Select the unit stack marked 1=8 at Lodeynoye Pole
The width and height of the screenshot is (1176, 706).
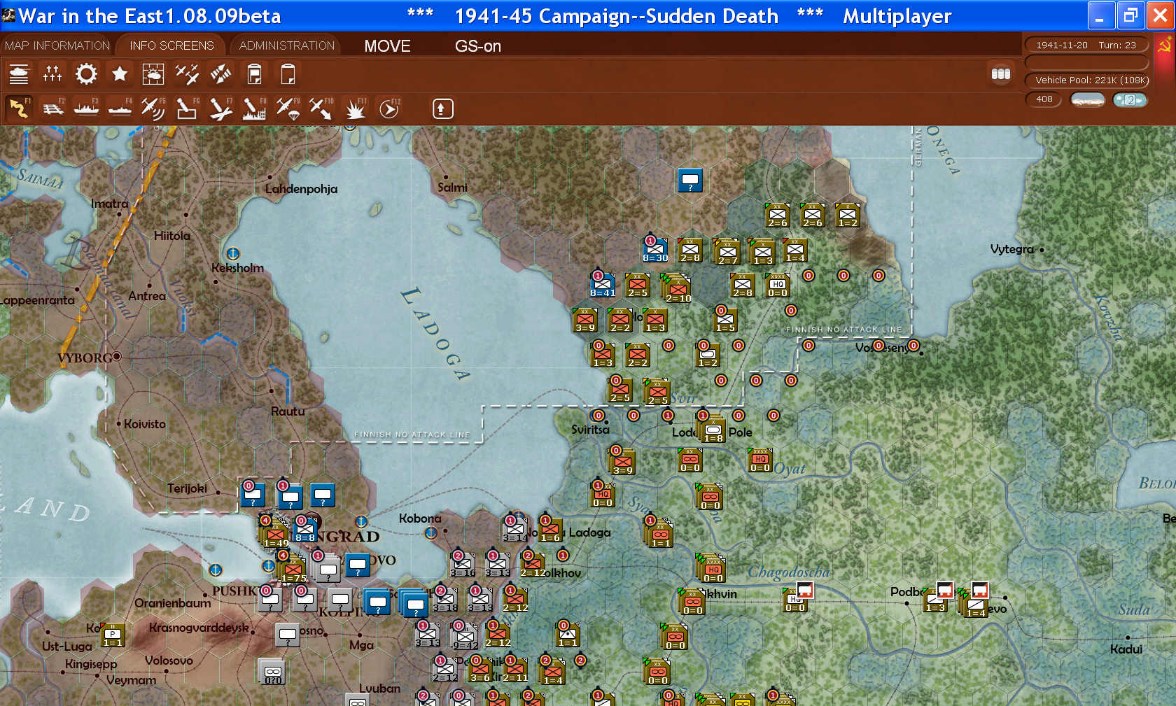point(712,428)
